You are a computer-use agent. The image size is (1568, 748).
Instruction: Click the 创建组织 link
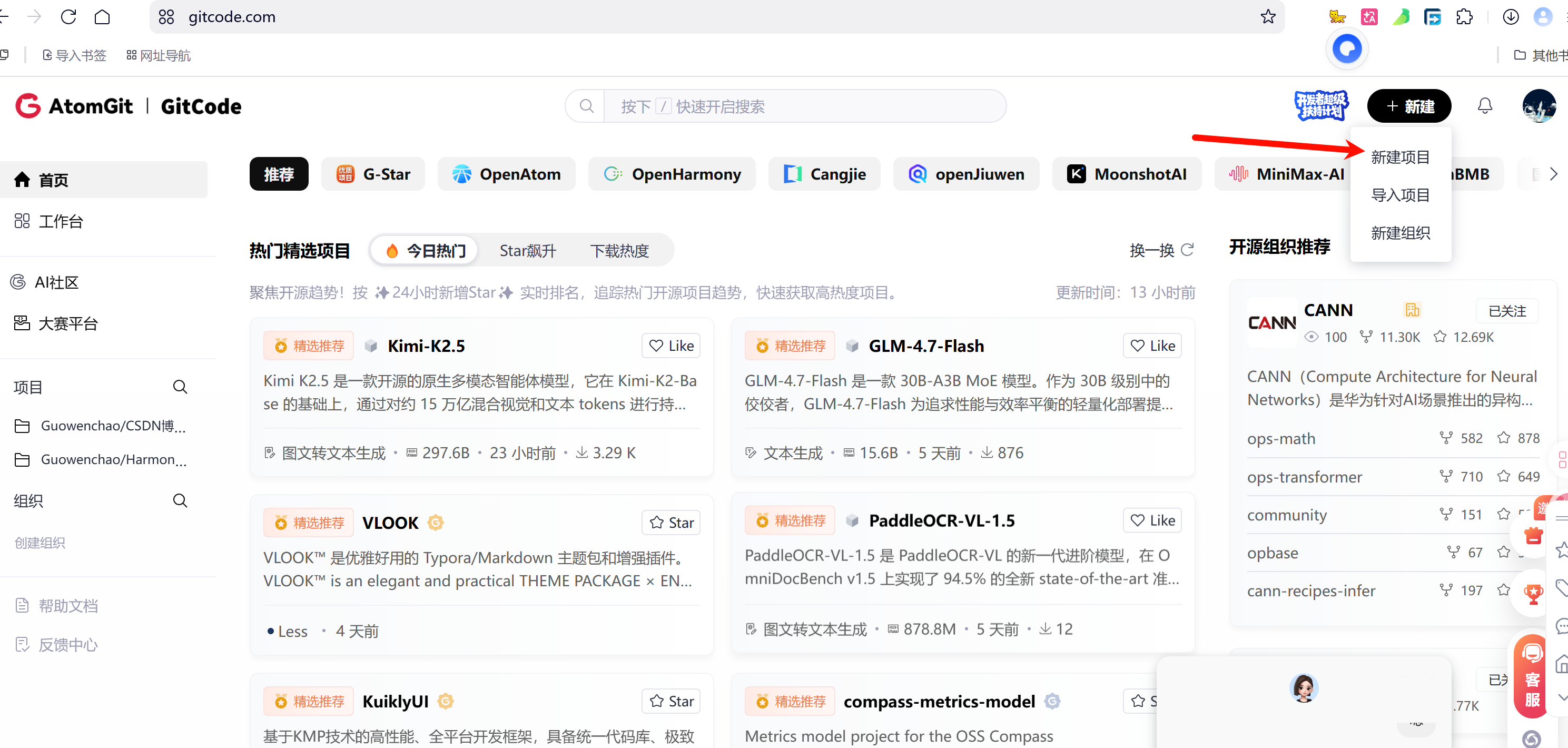tap(40, 542)
